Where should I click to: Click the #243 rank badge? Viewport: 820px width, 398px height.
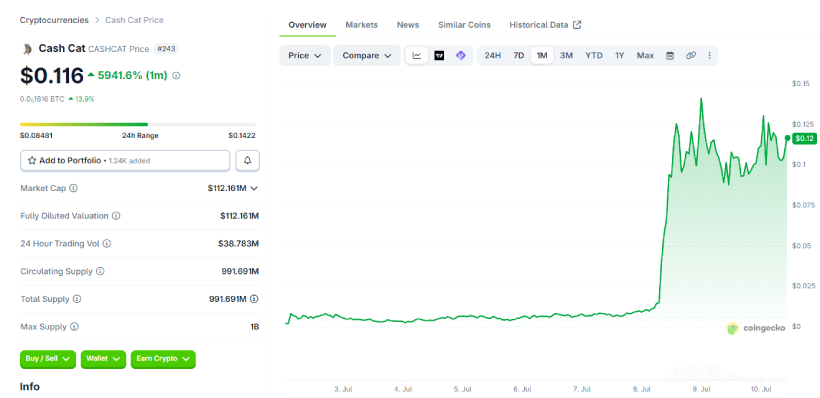click(x=167, y=49)
